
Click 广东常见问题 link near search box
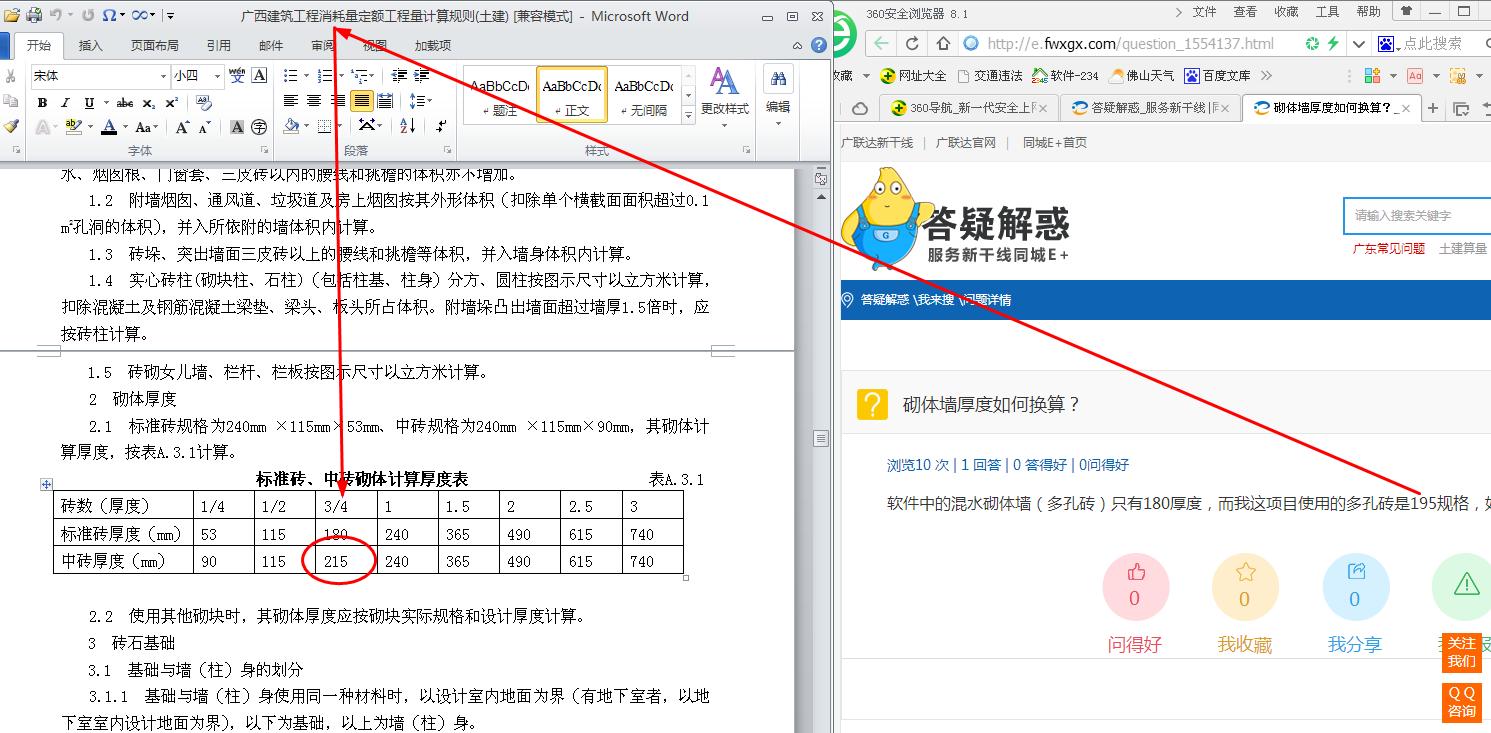(x=1388, y=248)
